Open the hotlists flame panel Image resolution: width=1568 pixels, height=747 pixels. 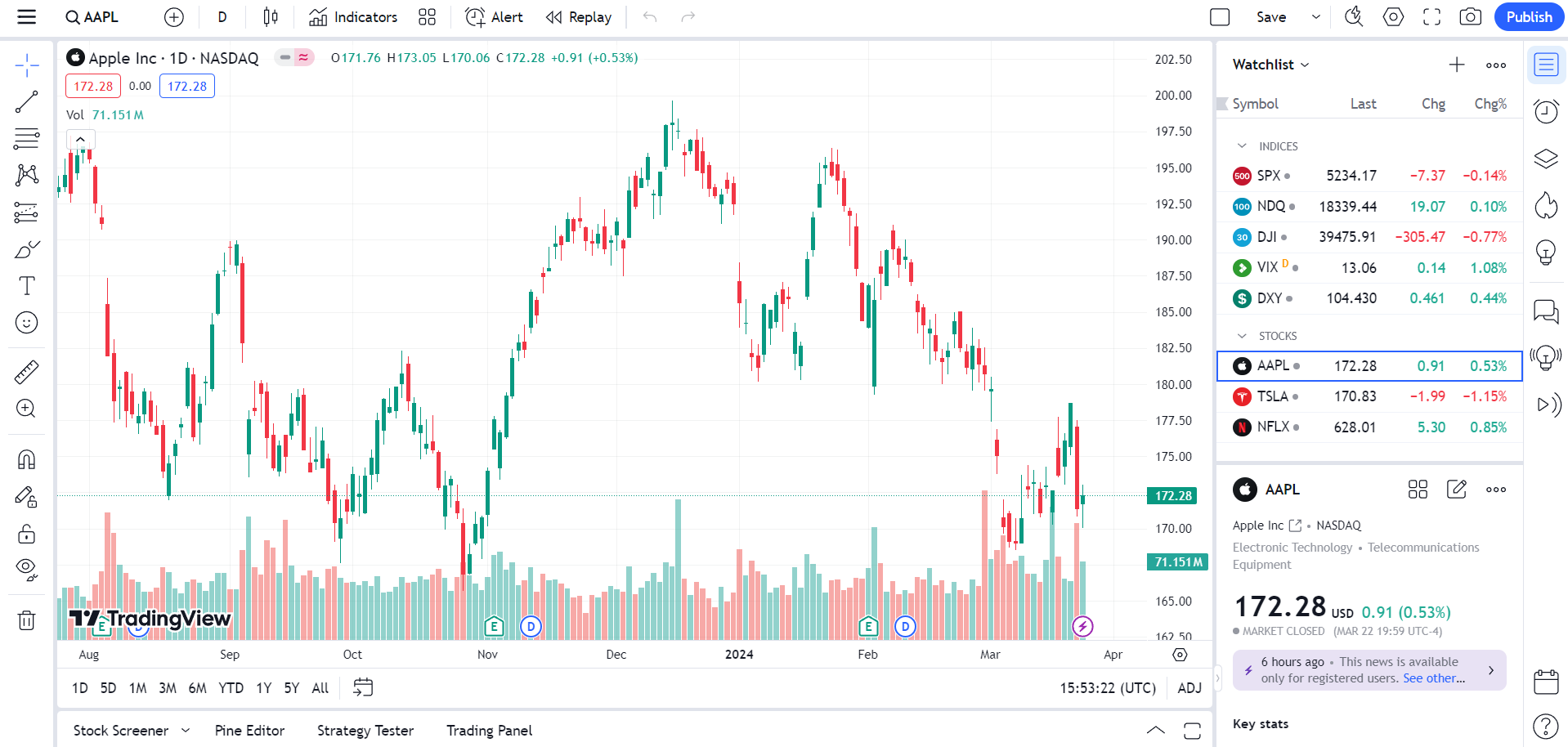pos(1546,205)
